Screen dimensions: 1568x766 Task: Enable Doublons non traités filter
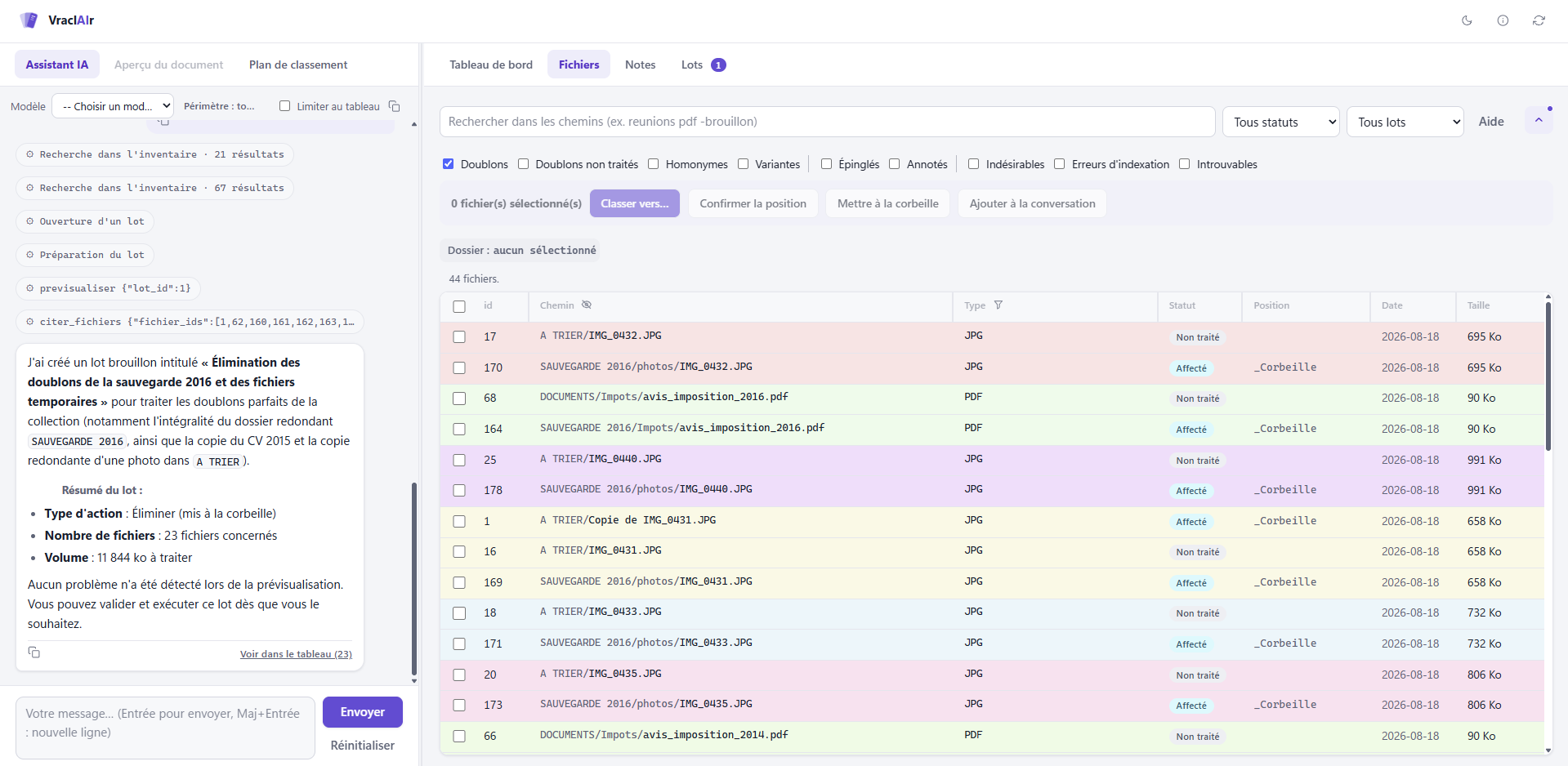[x=523, y=164]
